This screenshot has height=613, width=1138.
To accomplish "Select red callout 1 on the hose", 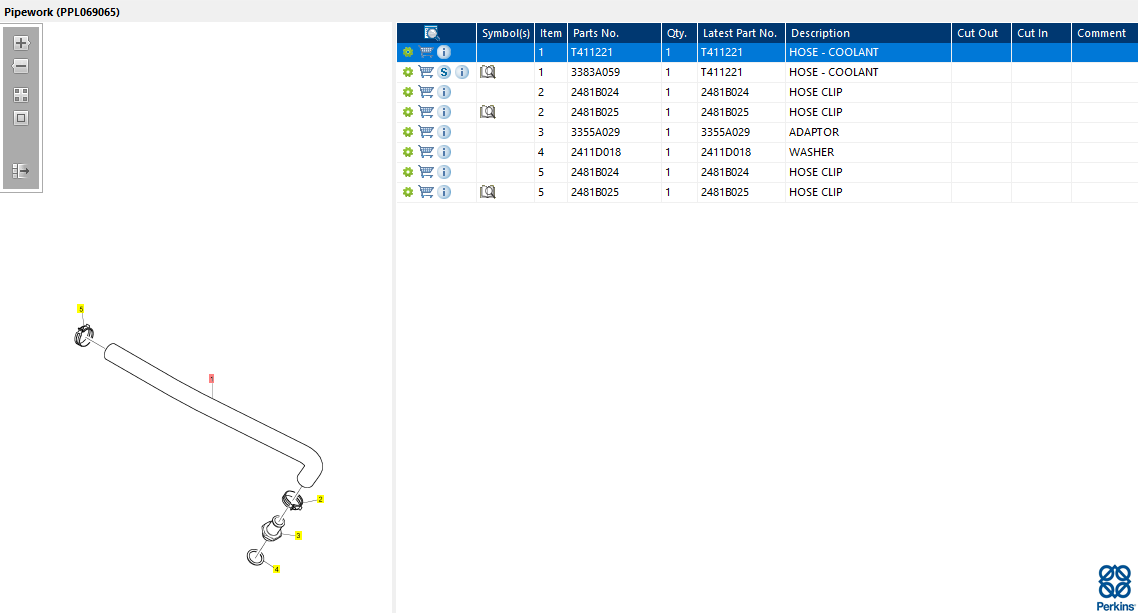I will [211, 379].
